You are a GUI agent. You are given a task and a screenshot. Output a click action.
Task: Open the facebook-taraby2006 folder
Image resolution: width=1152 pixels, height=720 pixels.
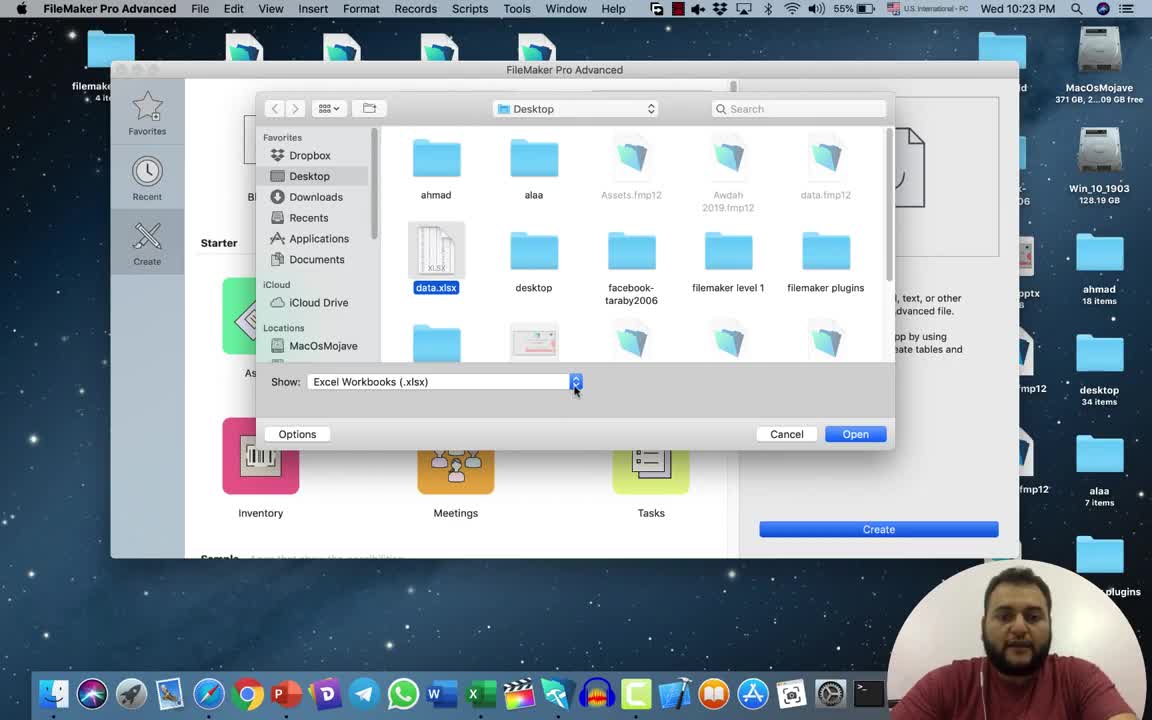tap(631, 251)
